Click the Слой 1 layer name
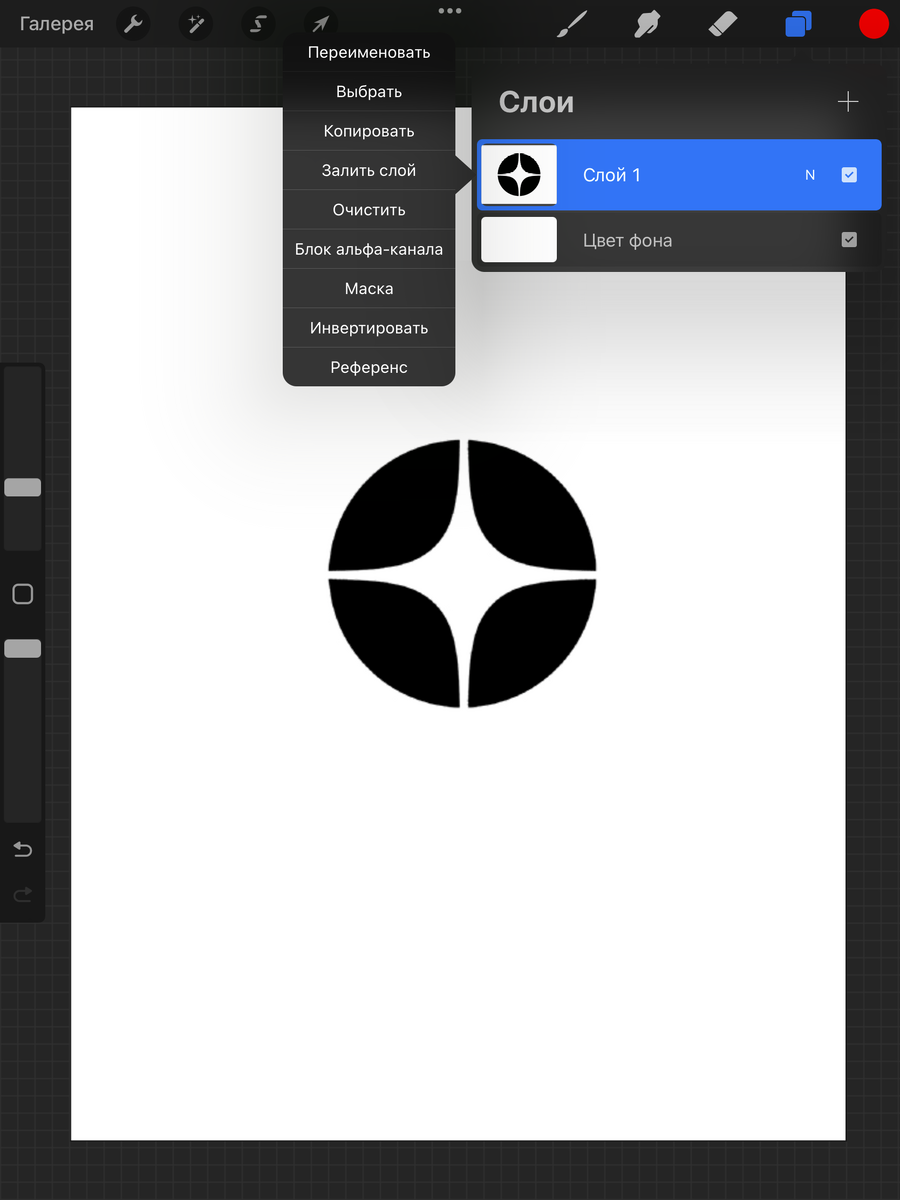The image size is (900, 1200). 612,175
